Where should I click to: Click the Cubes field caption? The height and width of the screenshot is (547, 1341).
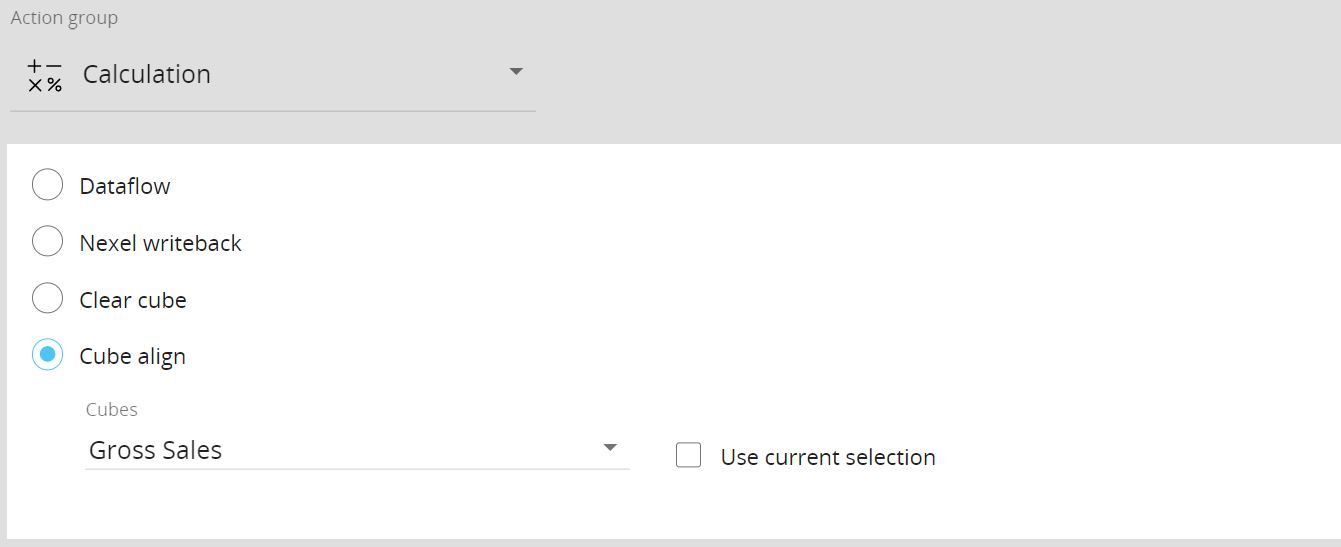point(112,410)
